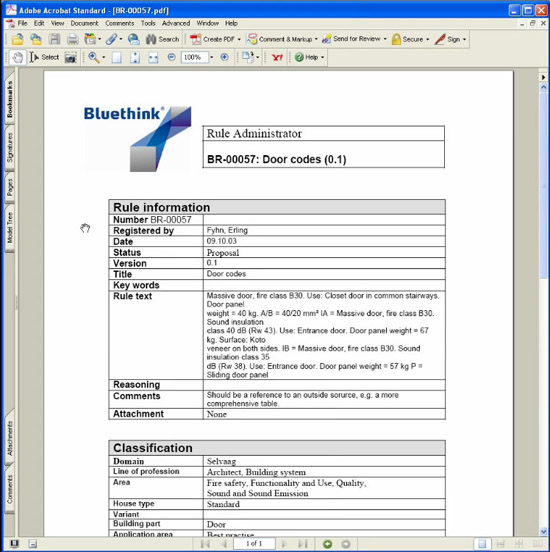Select the Hand tool
This screenshot has height=552, width=550.
pyautogui.click(x=18, y=57)
